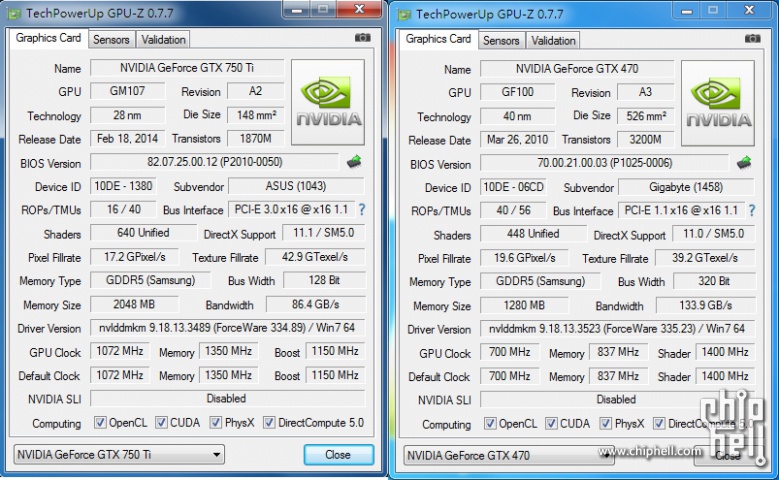The image size is (779, 480).
Task: Click the Texture Fillrate value 42.9 GTexel/s
Action: (315, 257)
